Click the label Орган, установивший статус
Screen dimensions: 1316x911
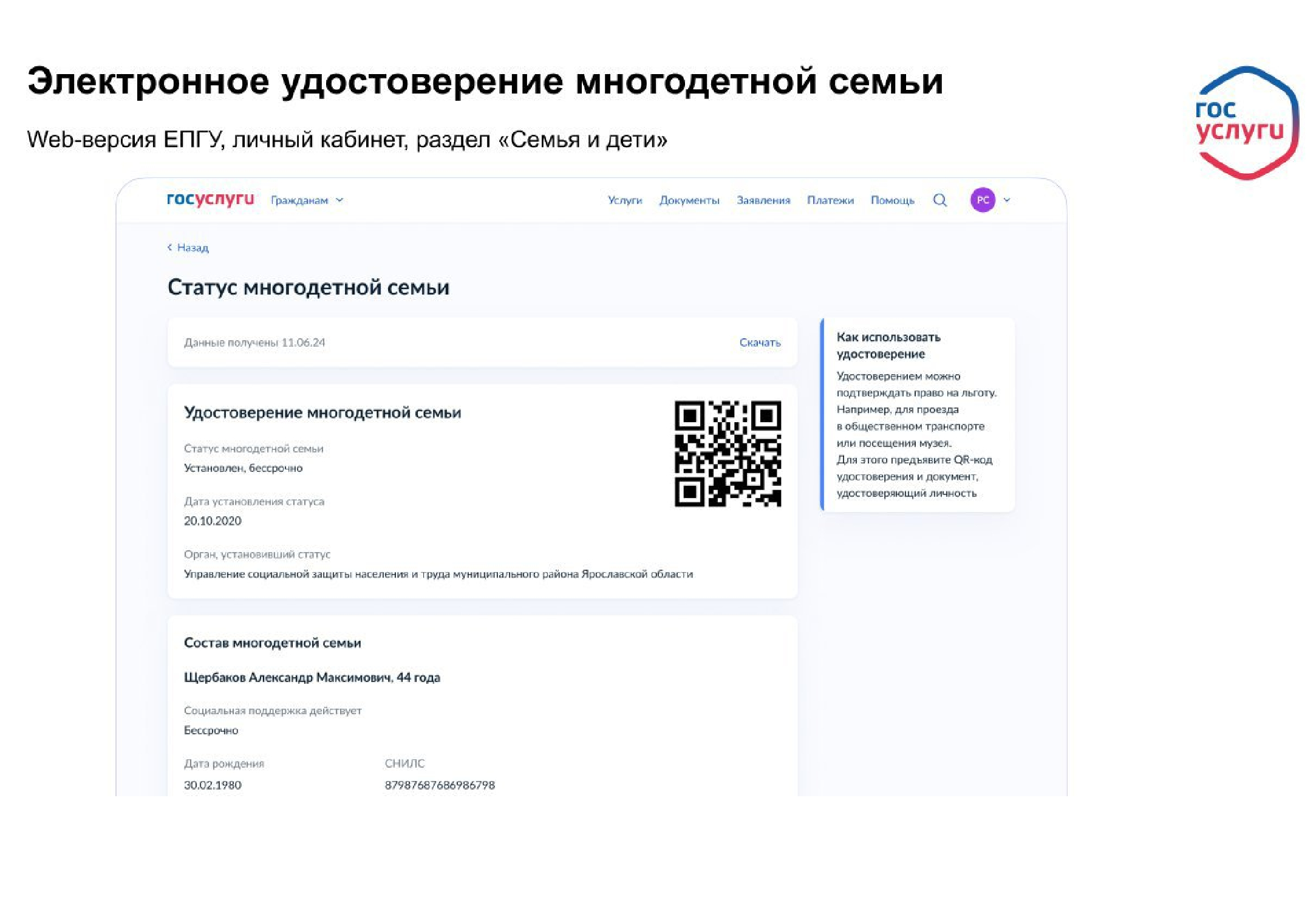tap(257, 554)
